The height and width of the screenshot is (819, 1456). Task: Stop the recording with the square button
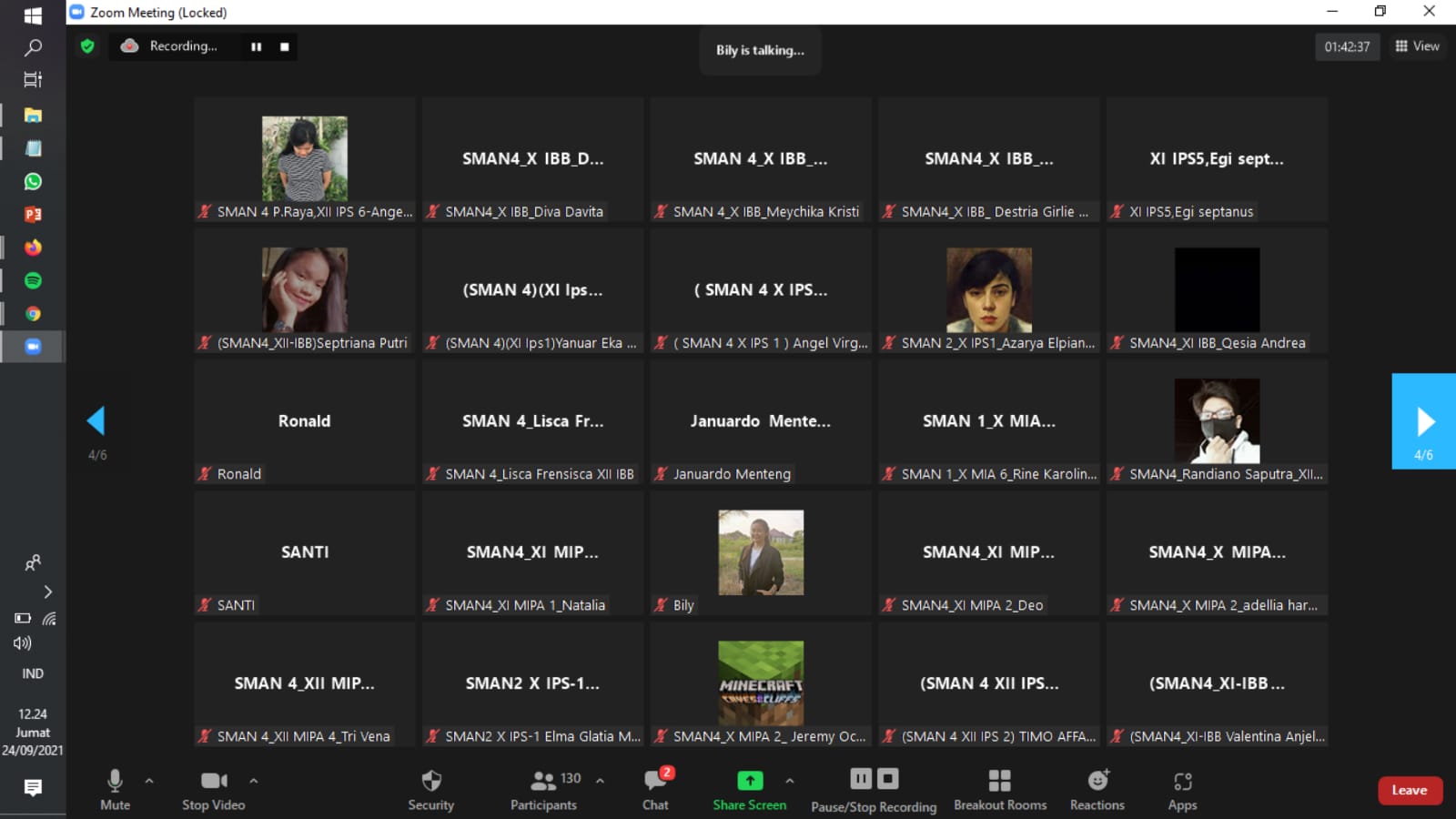pos(285,46)
